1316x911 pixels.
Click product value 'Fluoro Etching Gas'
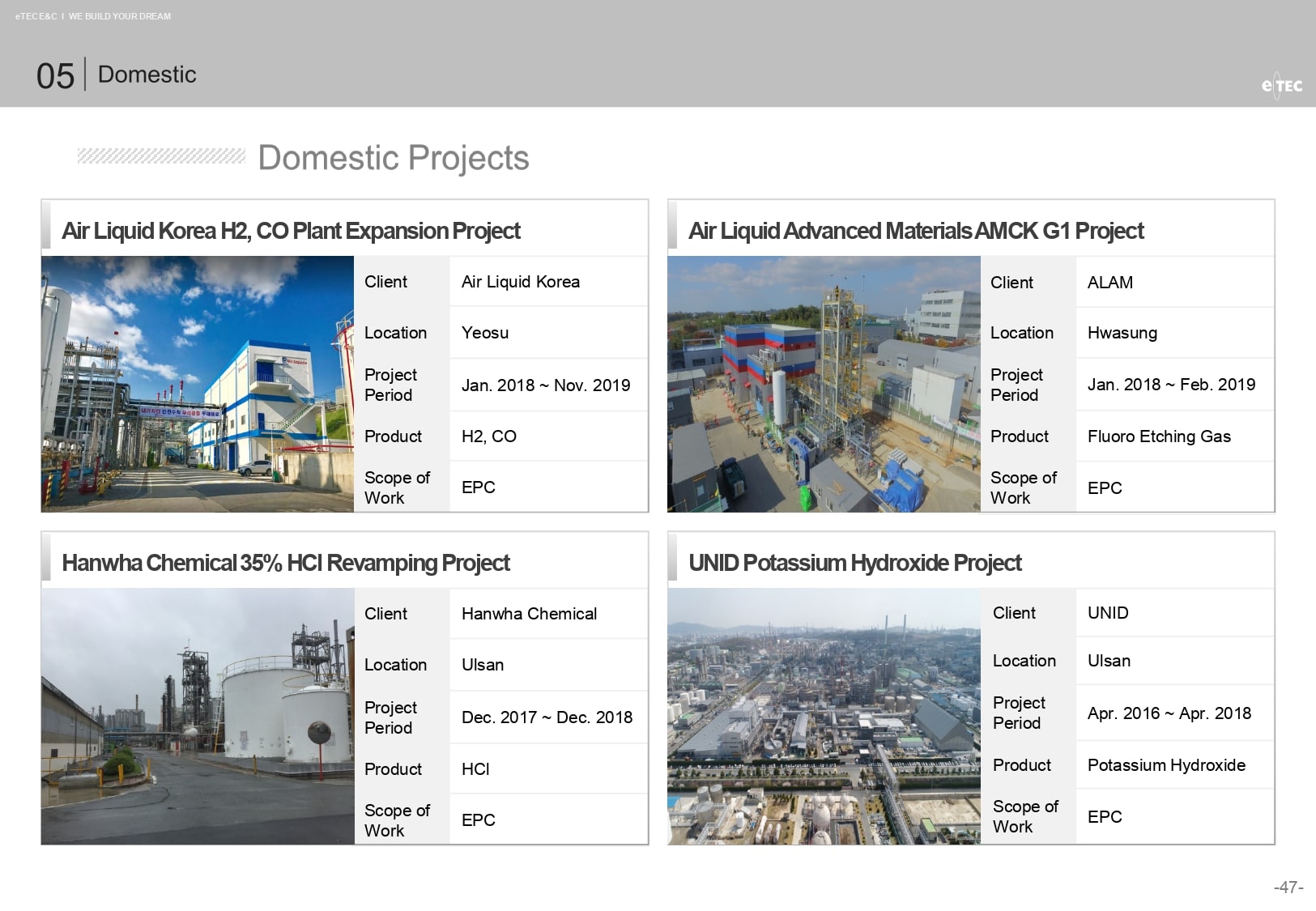pyautogui.click(x=1159, y=436)
